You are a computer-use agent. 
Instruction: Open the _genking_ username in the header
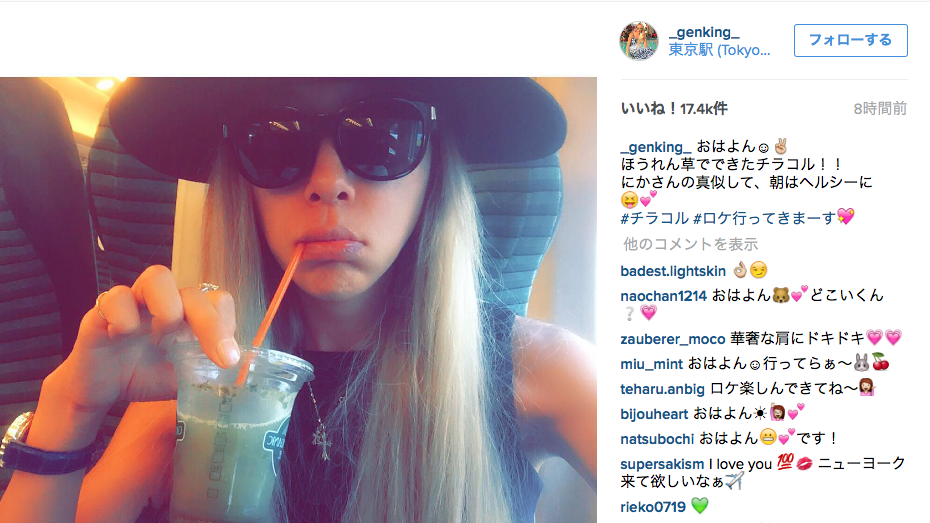[x=704, y=32]
